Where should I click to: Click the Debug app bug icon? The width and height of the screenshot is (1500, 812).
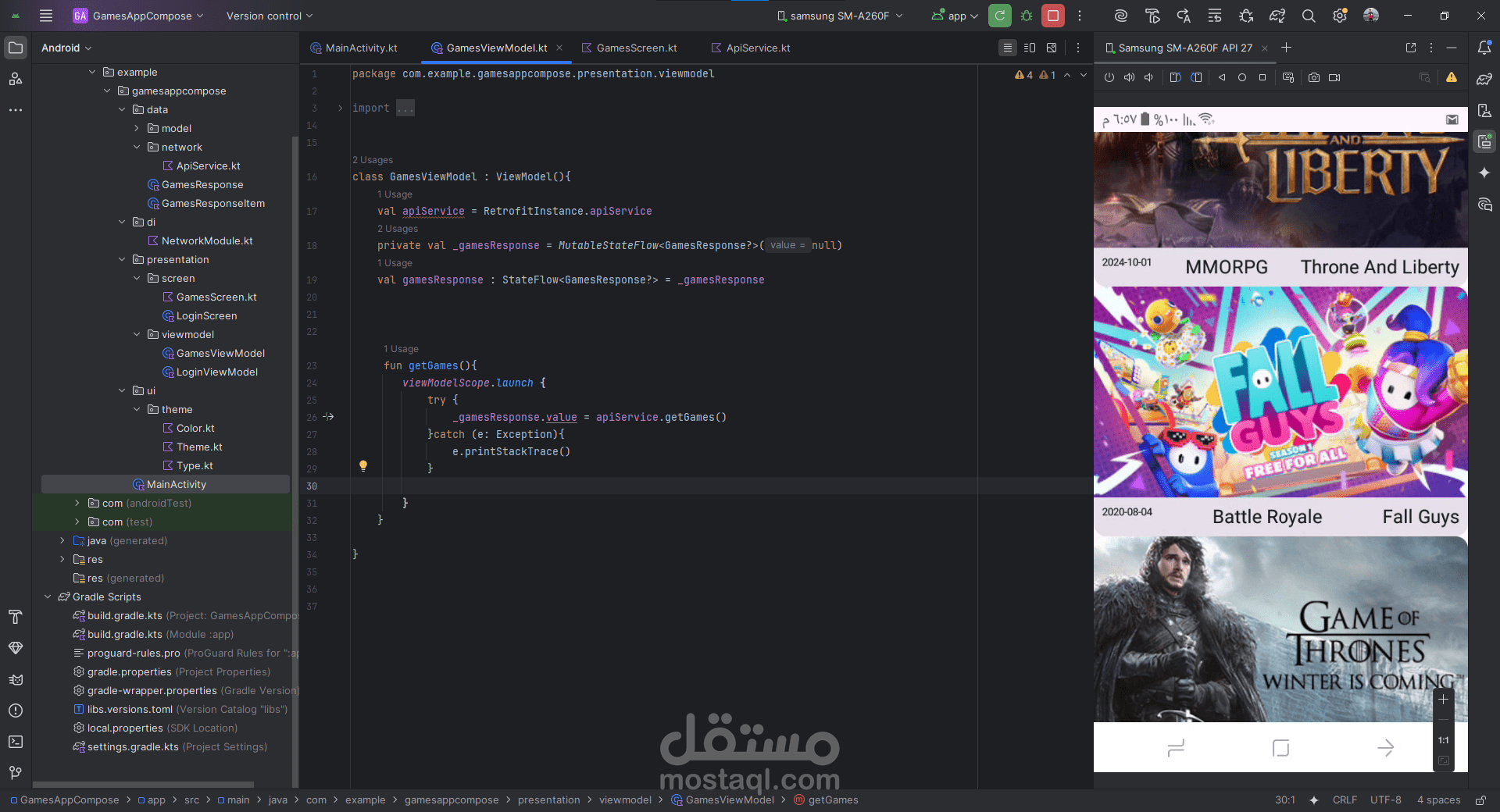click(1027, 16)
